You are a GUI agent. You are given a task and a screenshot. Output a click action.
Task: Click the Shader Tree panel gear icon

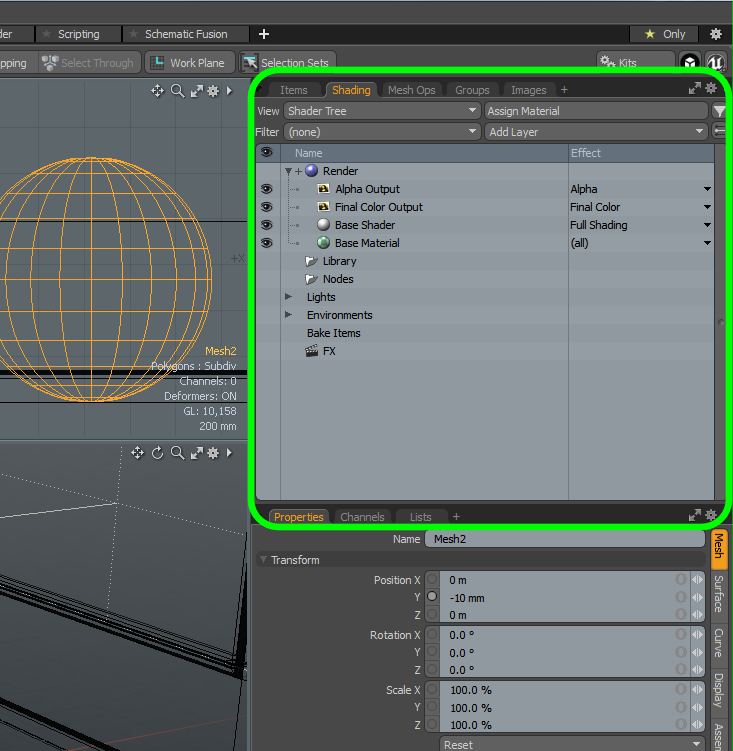pos(711,89)
